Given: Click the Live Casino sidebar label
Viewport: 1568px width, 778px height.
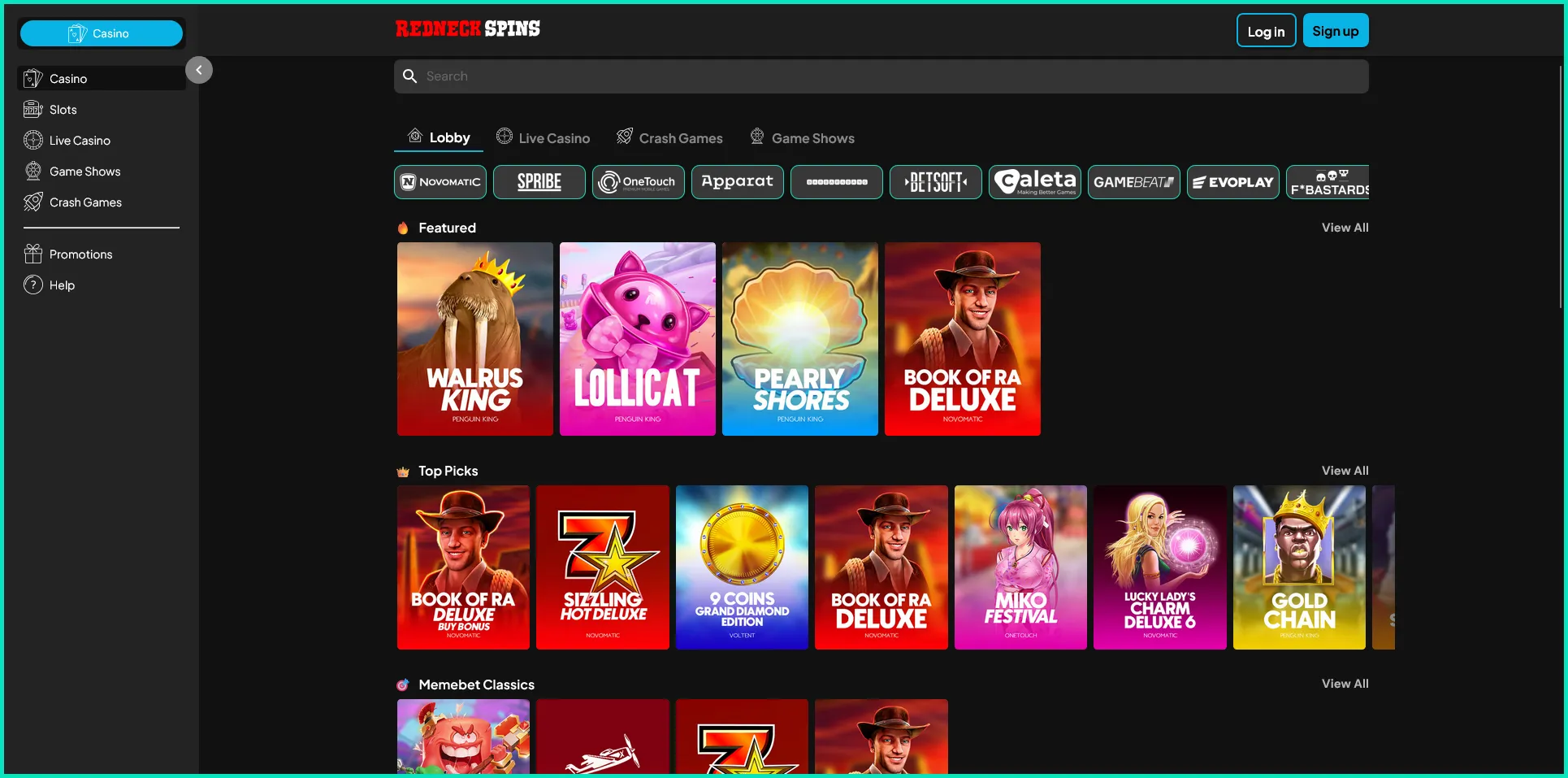Looking at the screenshot, I should click(x=80, y=141).
